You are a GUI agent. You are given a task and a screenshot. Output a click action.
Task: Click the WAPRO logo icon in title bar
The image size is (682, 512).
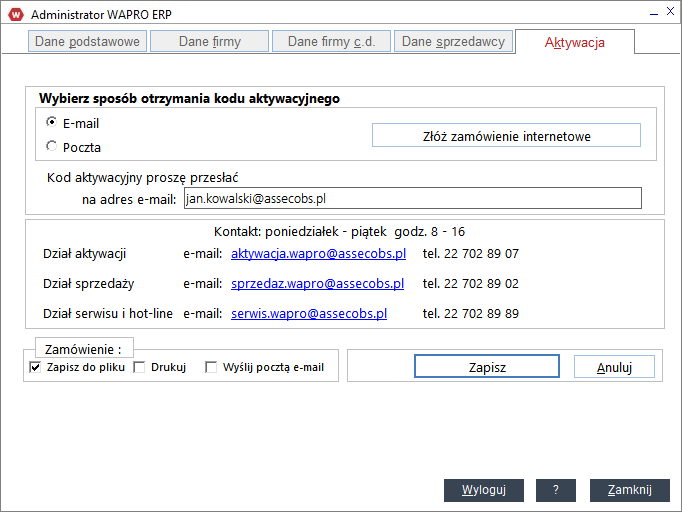16,14
